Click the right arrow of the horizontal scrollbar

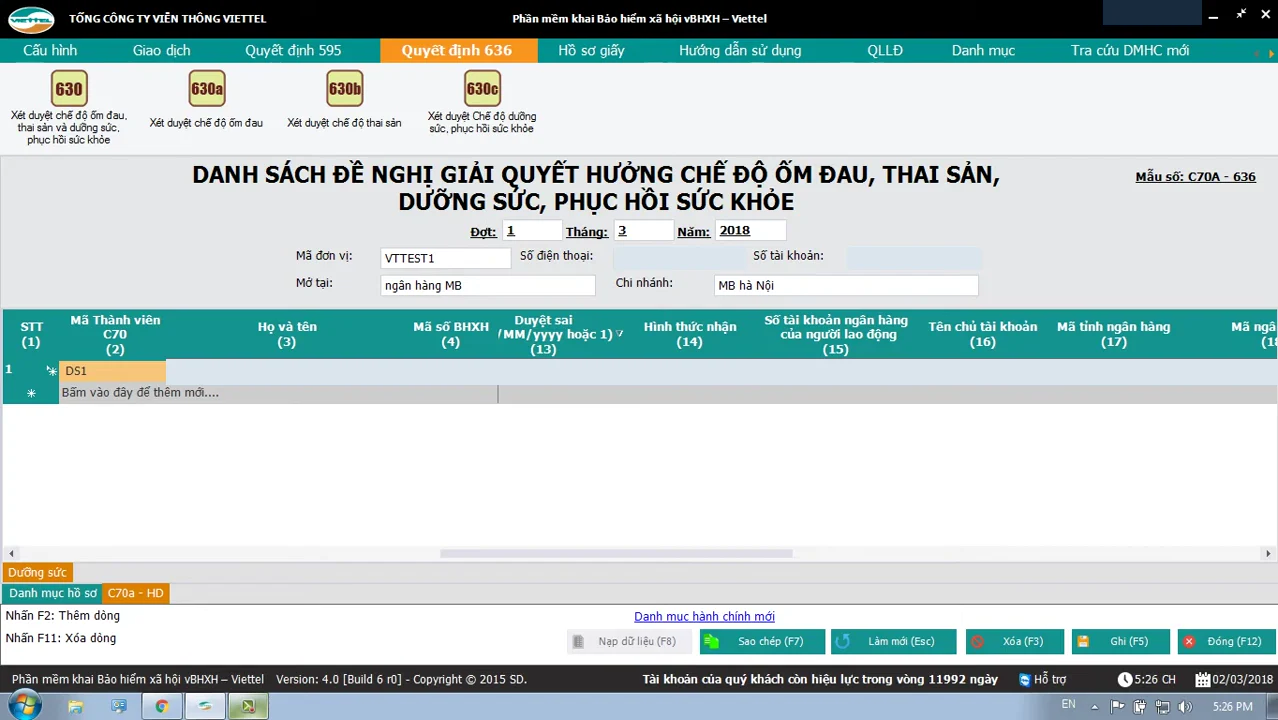point(1268,553)
